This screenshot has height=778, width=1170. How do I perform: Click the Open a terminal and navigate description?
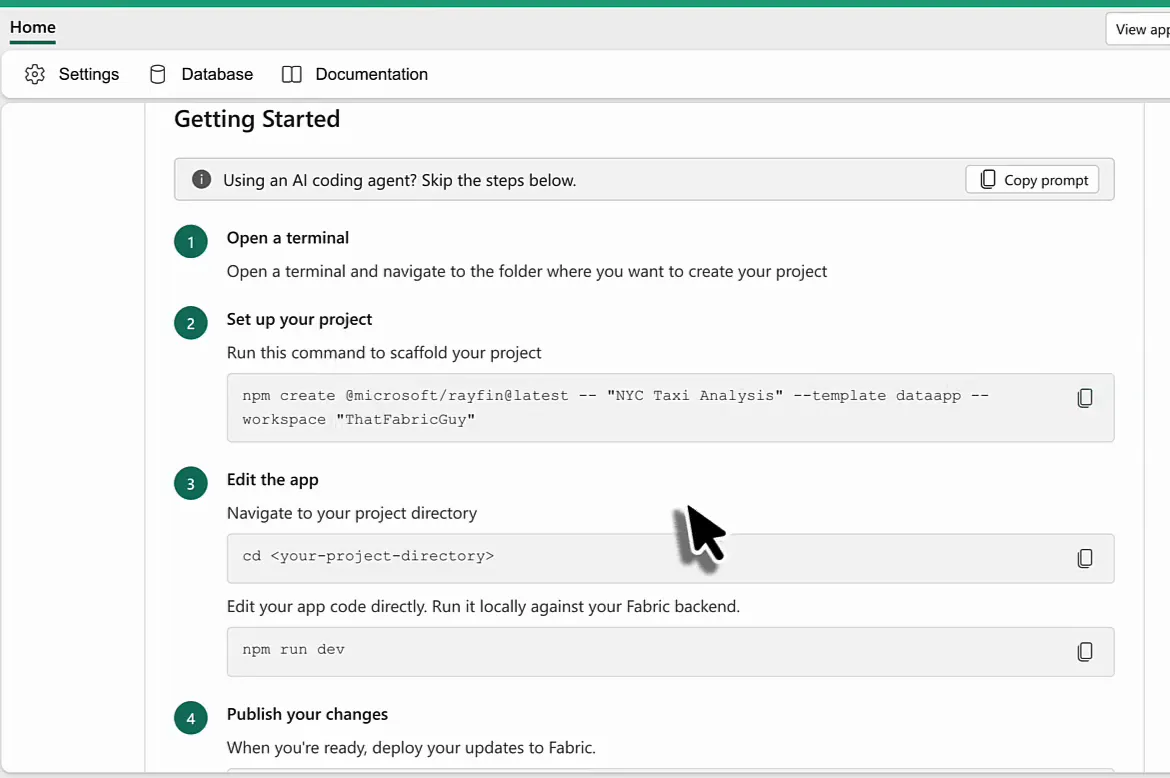click(x=526, y=272)
